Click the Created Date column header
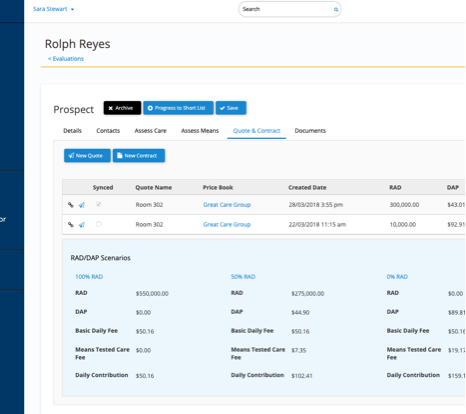 click(x=307, y=188)
